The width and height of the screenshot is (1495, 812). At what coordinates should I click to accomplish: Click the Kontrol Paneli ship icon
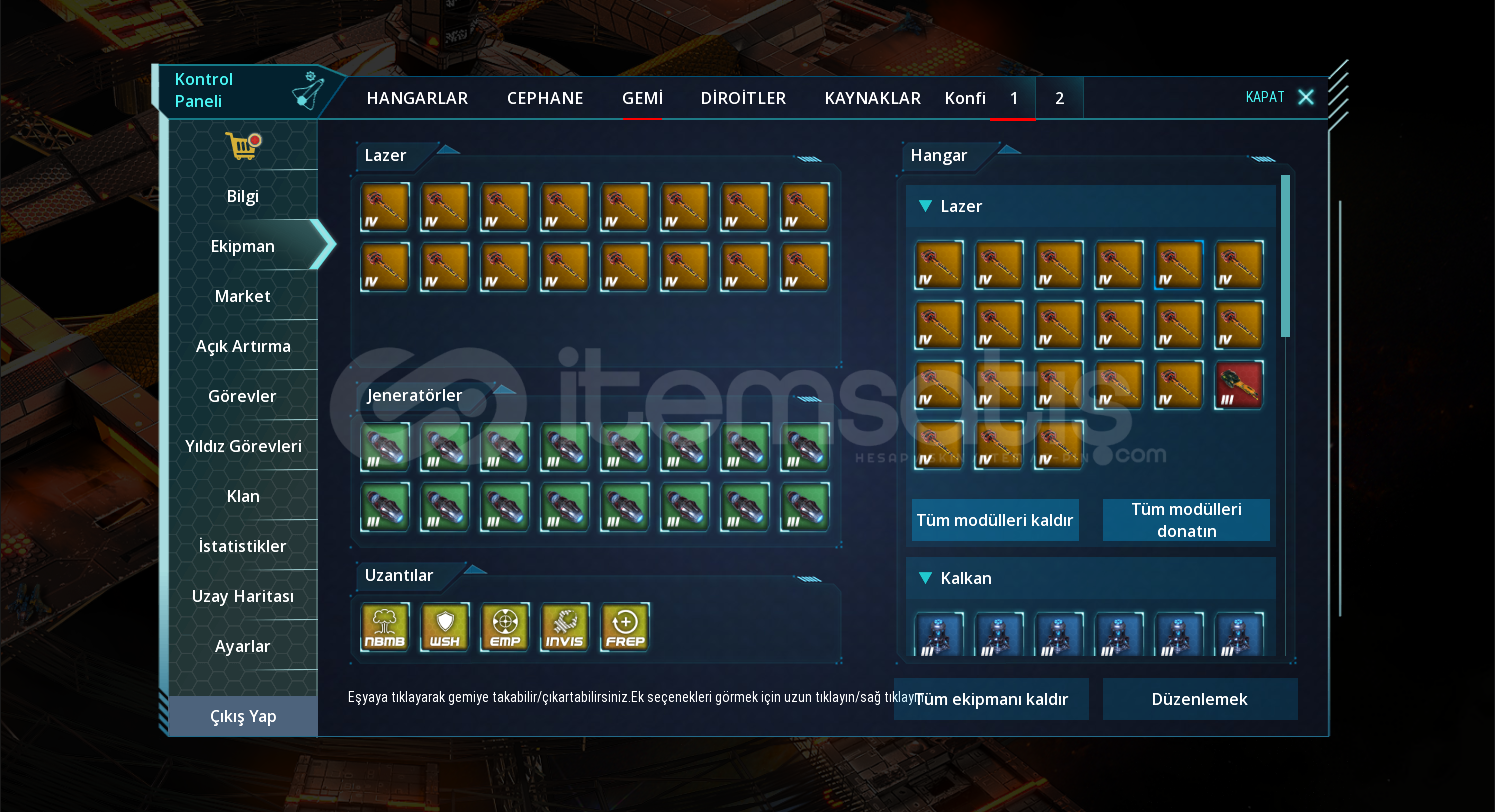309,90
